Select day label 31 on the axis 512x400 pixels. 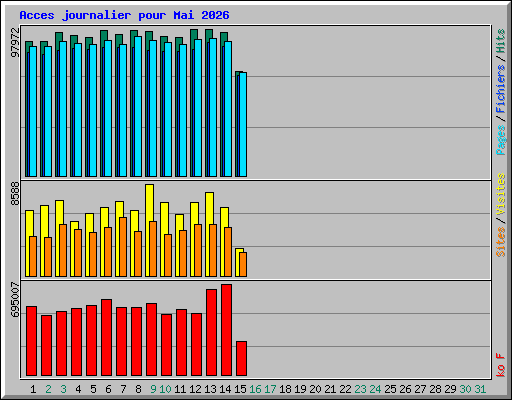[480, 389]
